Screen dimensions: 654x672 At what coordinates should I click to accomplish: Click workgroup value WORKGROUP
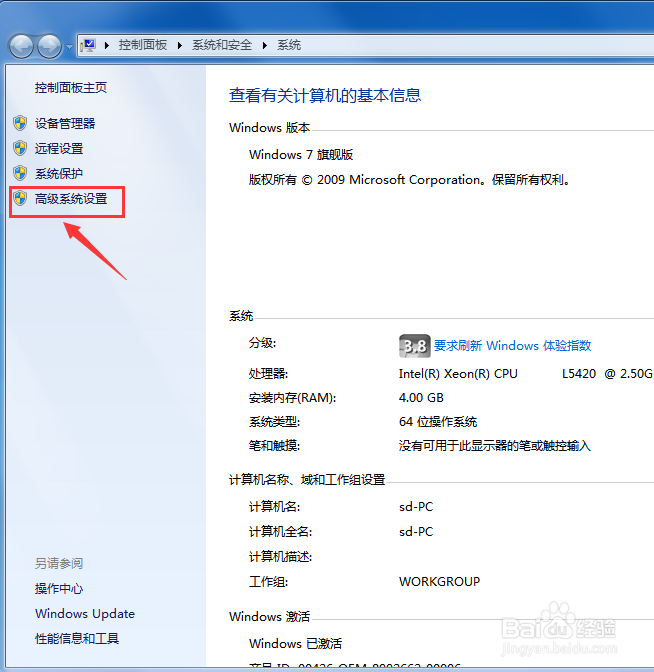[x=439, y=582]
